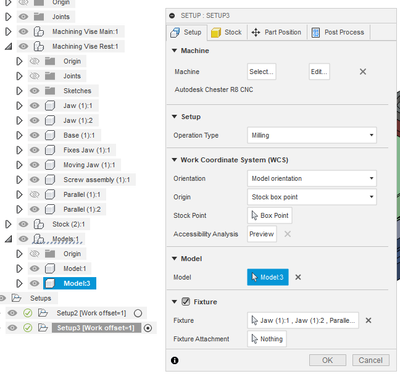Clear the Fixture selection with the X
This screenshot has height=374, width=400.
point(368,320)
